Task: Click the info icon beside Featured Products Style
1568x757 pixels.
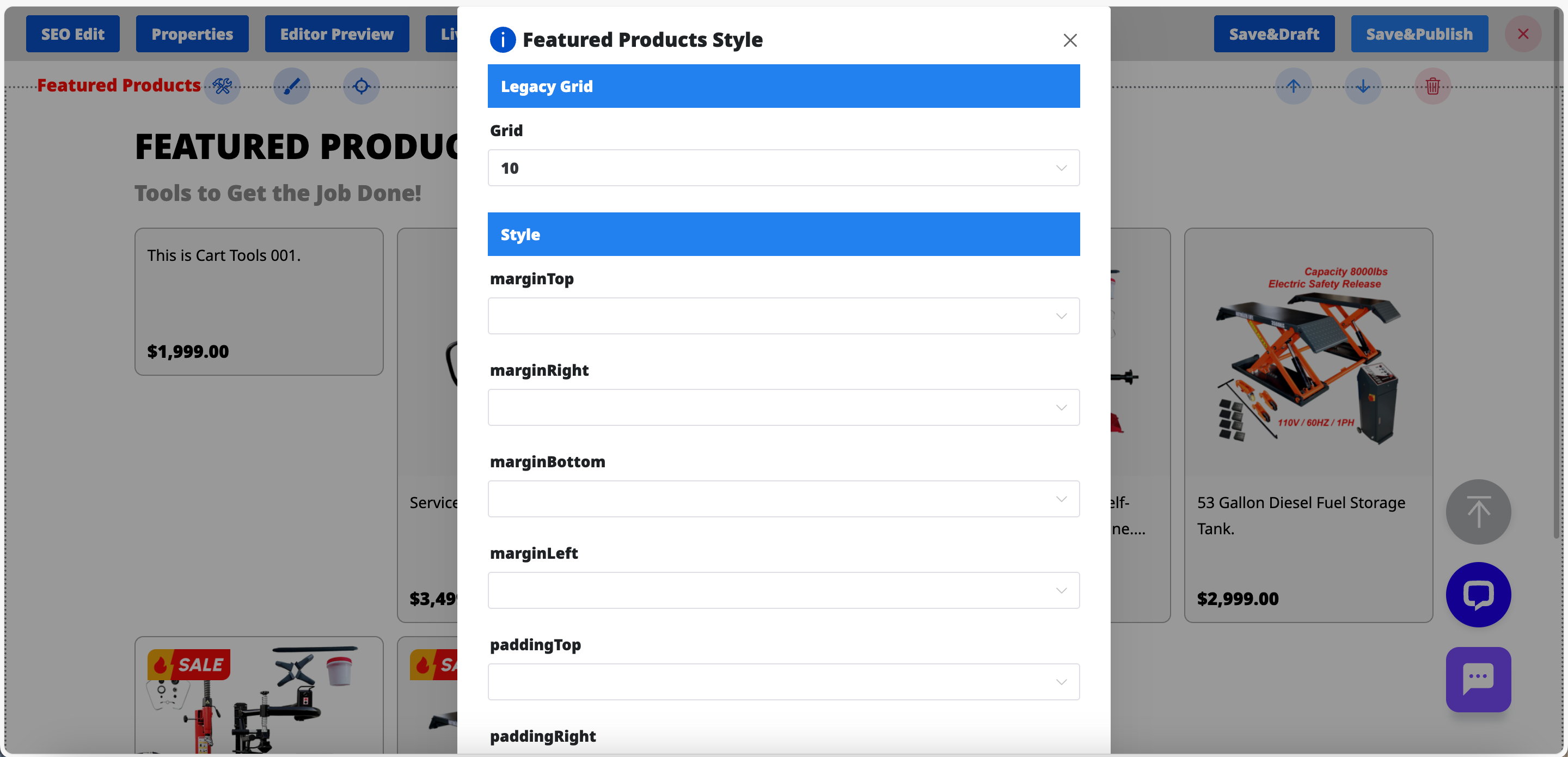Action: (x=502, y=40)
